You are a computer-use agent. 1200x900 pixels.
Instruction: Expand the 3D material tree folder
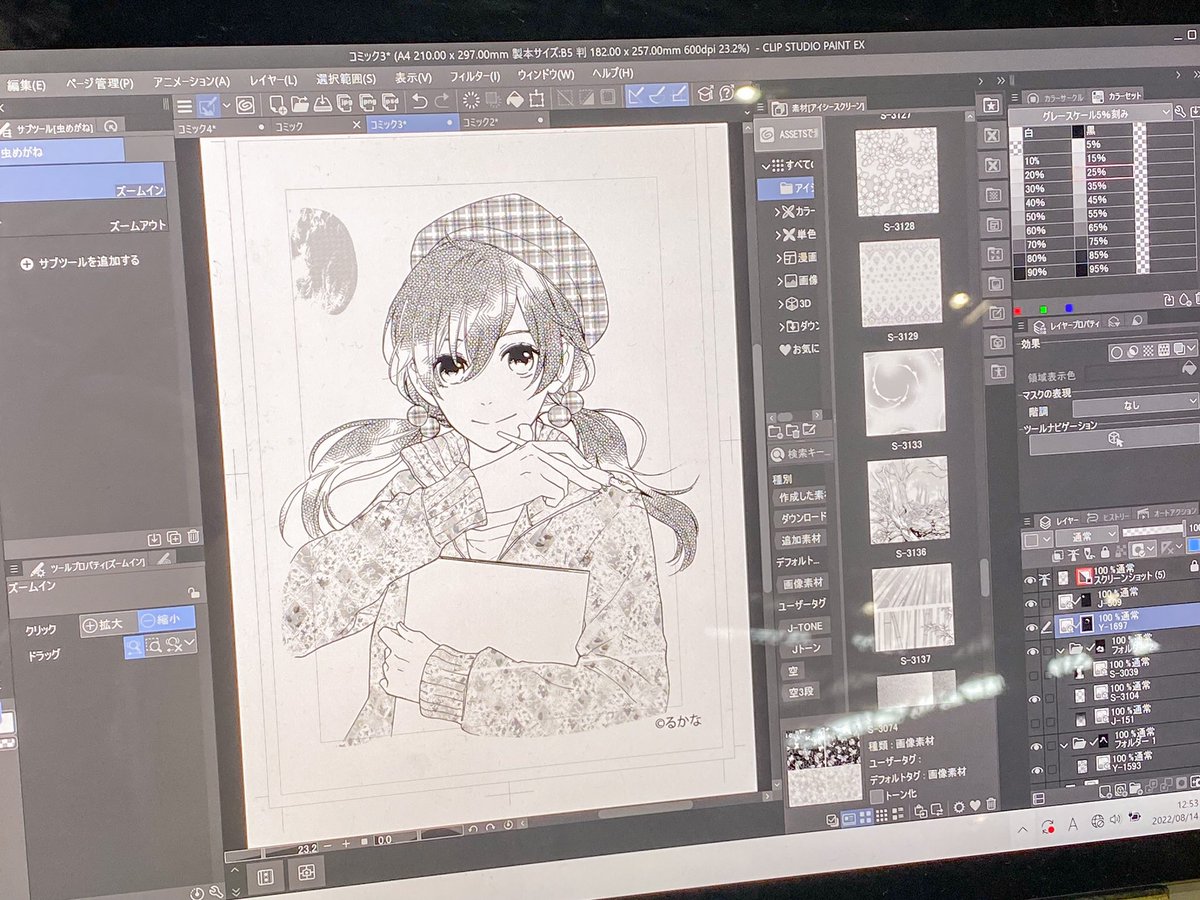point(781,303)
